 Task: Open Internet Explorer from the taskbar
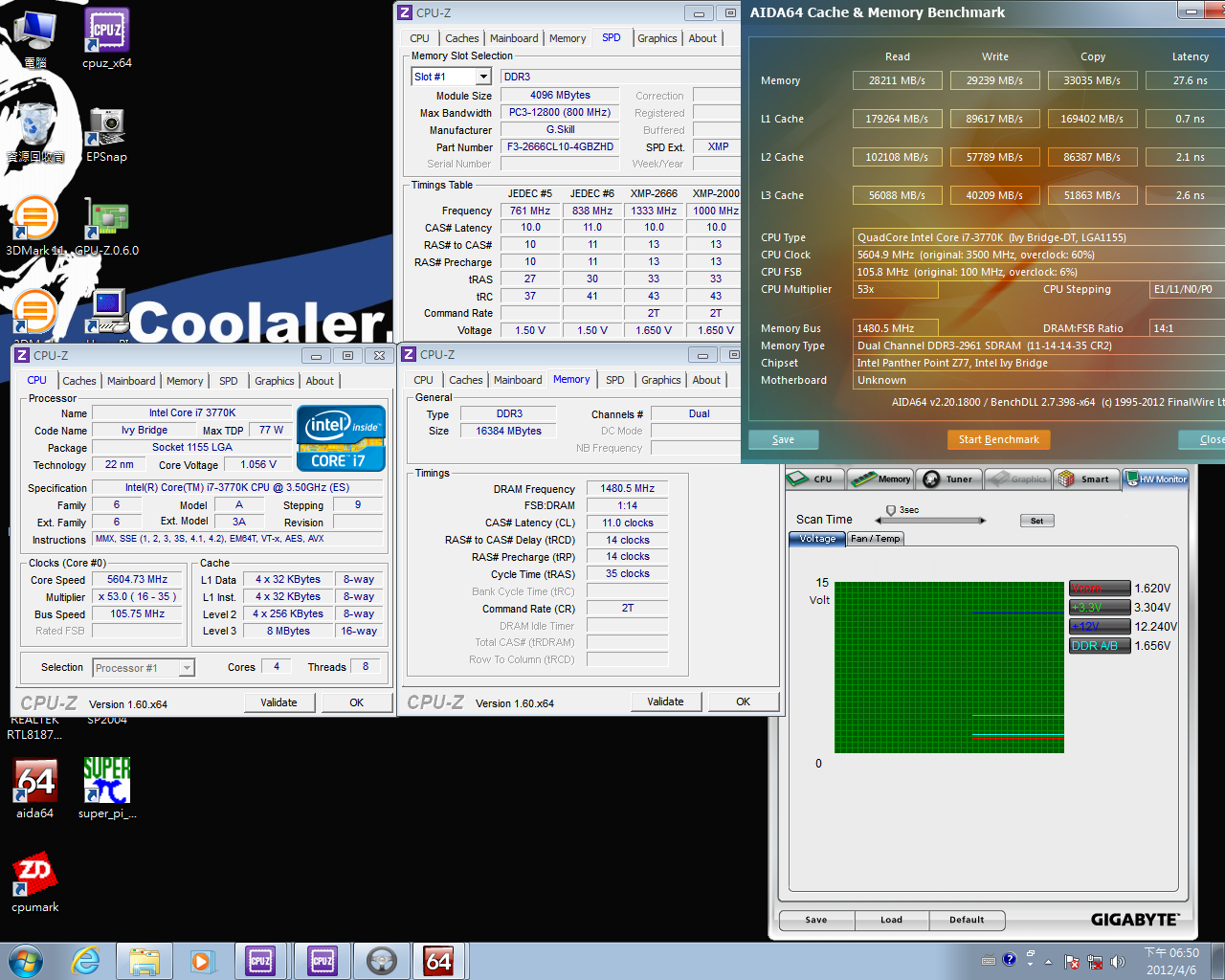click(x=86, y=961)
